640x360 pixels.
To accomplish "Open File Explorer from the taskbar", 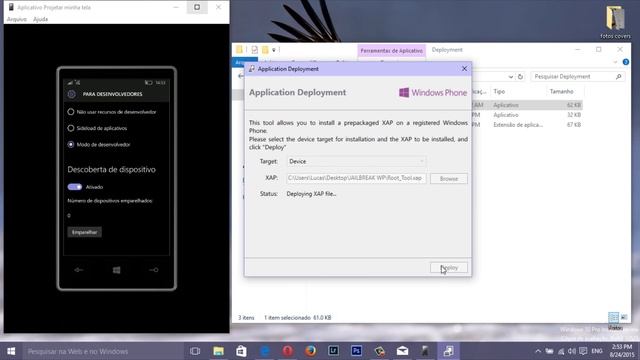I will (x=218, y=351).
